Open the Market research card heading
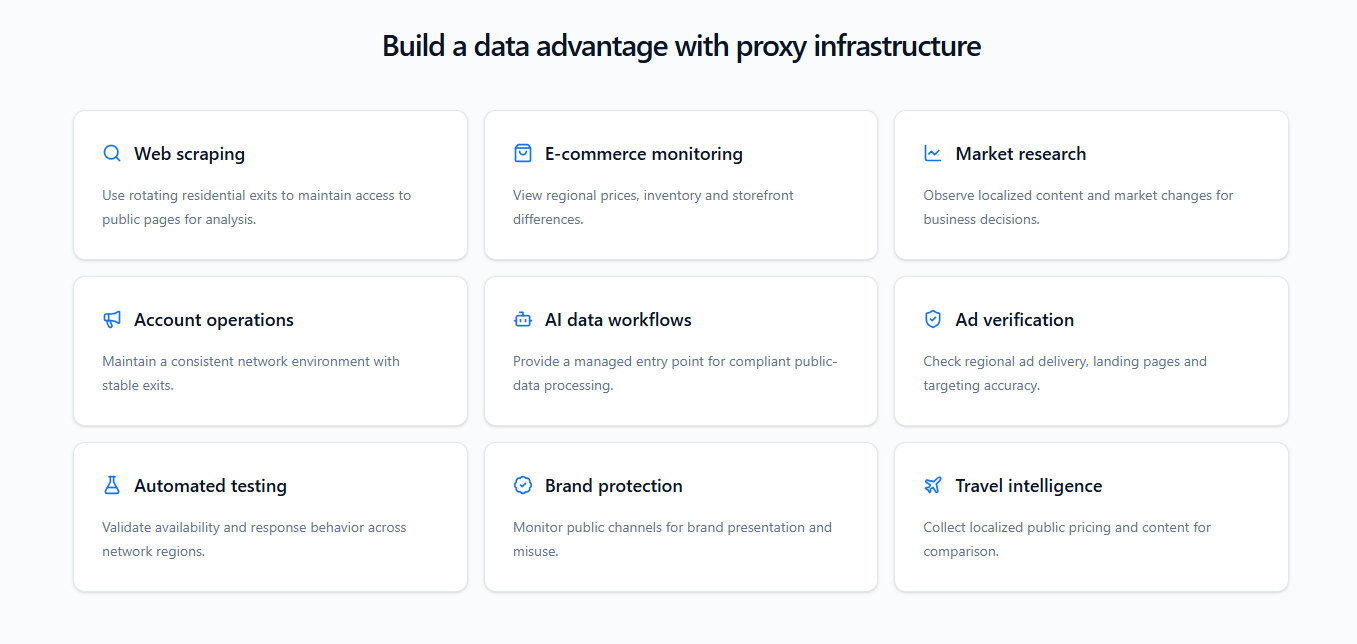 [x=1020, y=154]
